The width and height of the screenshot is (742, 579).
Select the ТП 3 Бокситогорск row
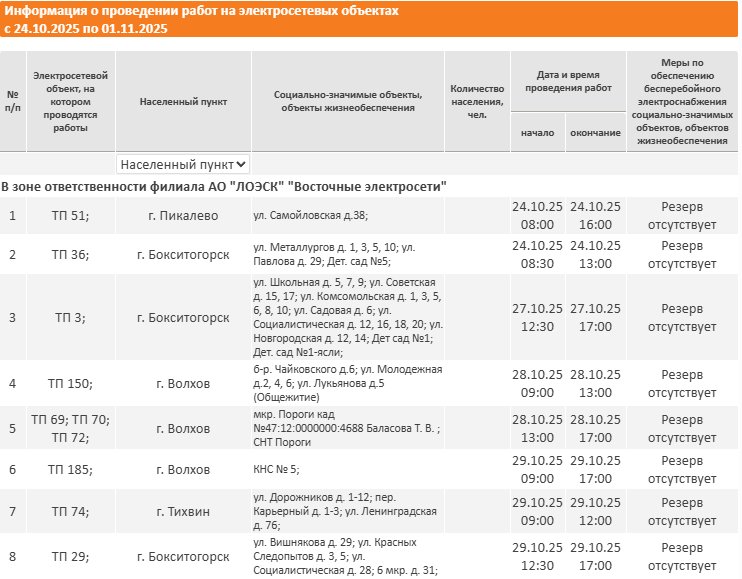pyautogui.click(x=369, y=317)
